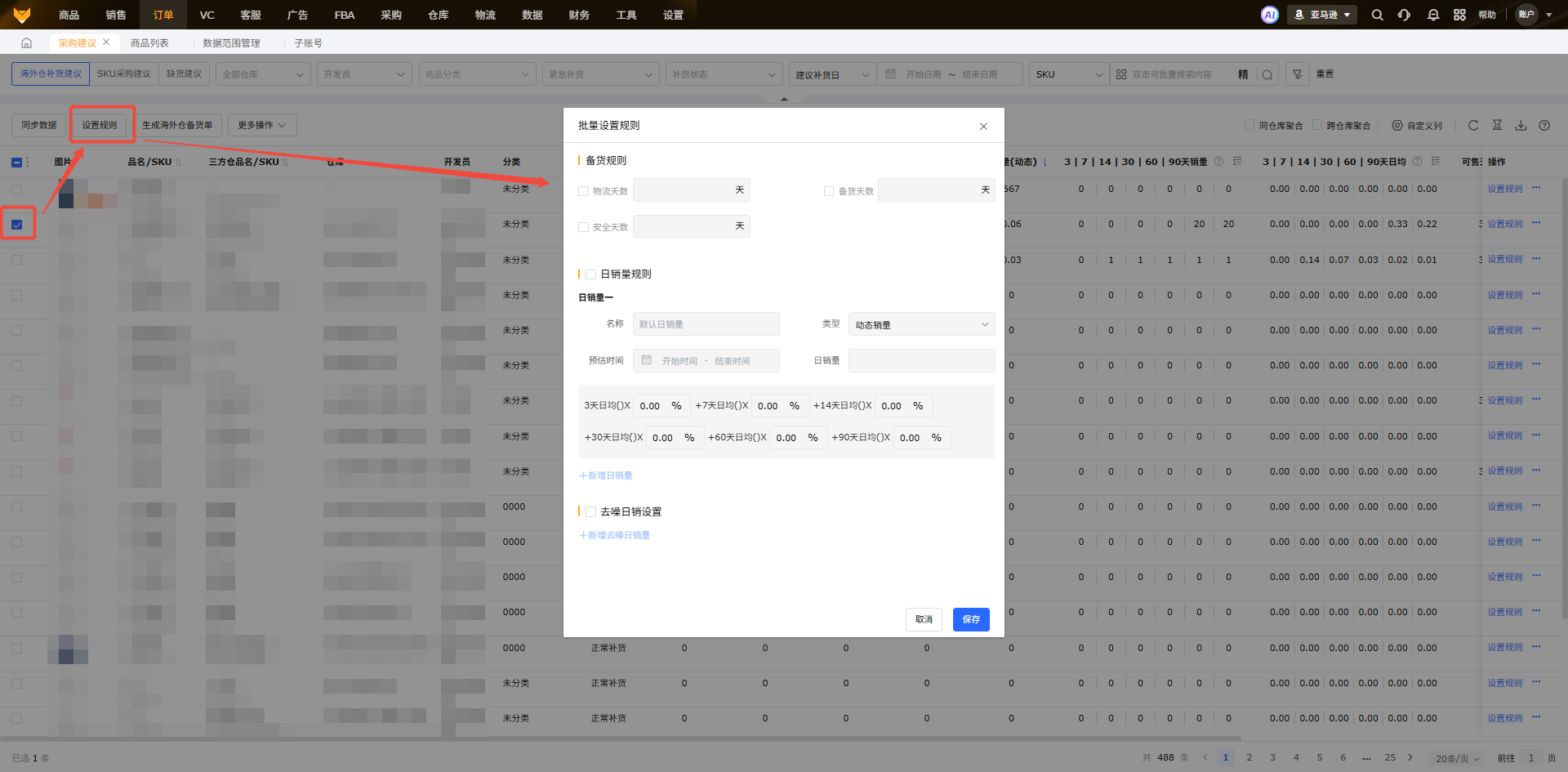1568x772 pixels.
Task: Open more actions ellipsis in the first row
Action: 1536,188
